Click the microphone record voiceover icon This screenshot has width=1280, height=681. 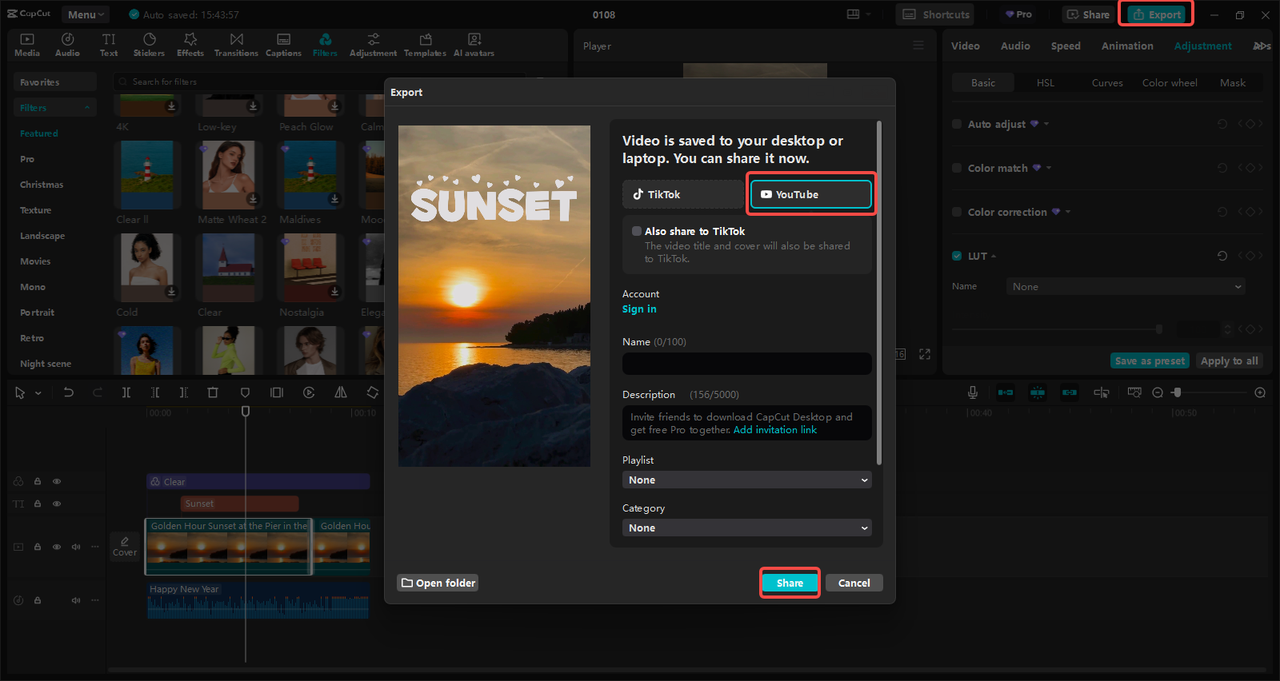click(972, 393)
